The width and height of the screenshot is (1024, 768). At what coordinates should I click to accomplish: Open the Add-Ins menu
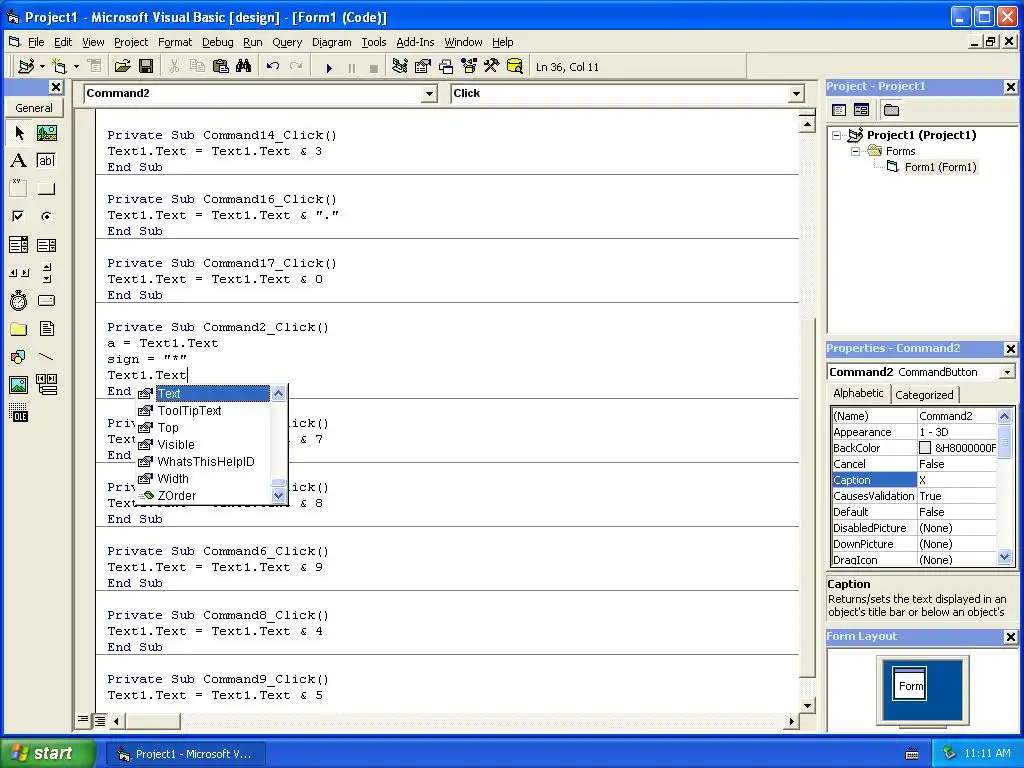point(415,42)
